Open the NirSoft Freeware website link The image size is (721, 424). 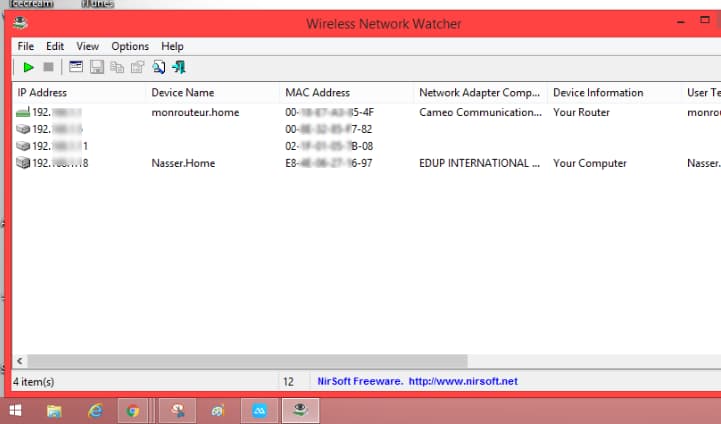pyautogui.click(x=418, y=381)
